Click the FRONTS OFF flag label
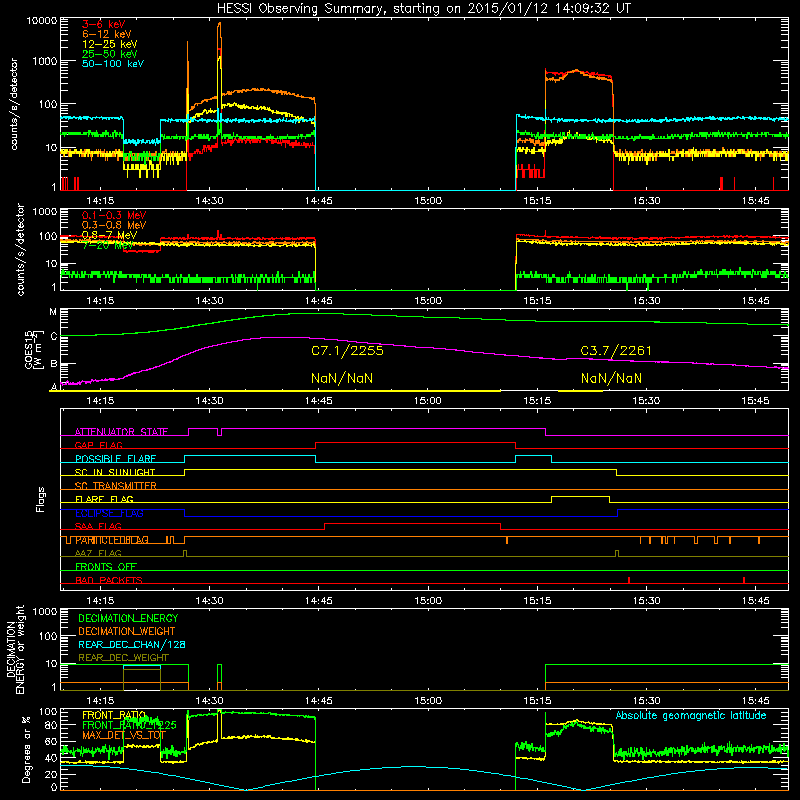This screenshot has height=800, width=800. [106, 566]
